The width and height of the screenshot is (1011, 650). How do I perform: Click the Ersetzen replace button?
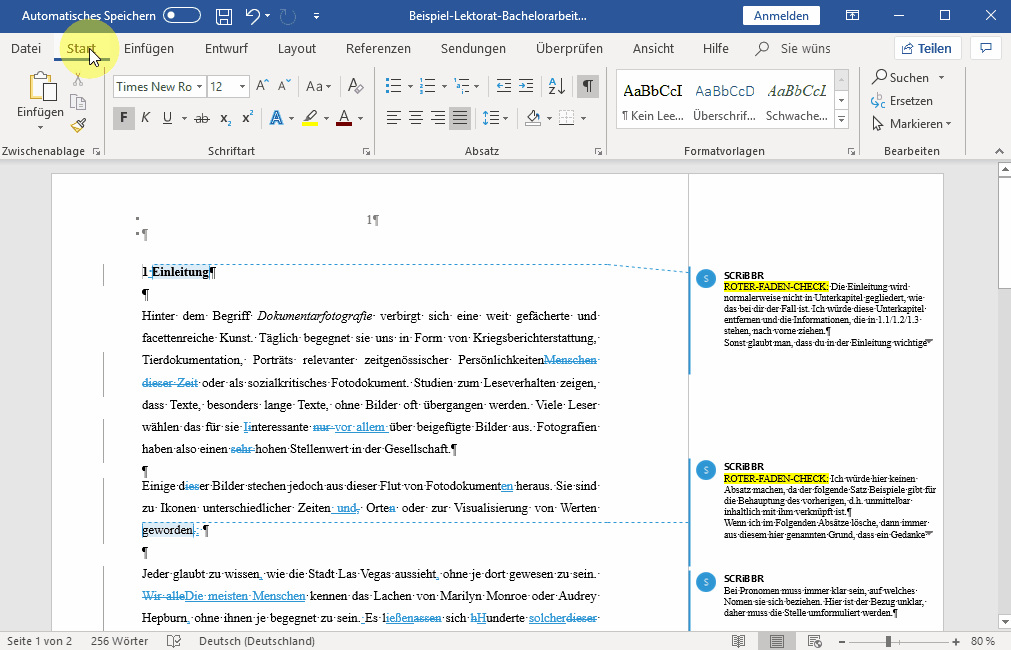(x=902, y=101)
